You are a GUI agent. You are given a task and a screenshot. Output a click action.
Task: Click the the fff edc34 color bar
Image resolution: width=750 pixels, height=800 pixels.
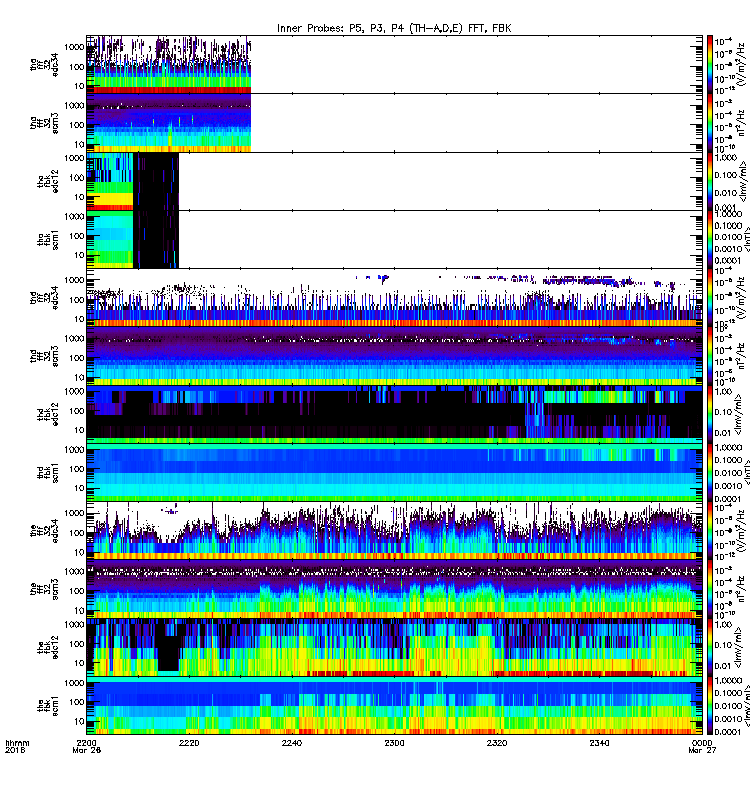pyautogui.click(x=710, y=531)
